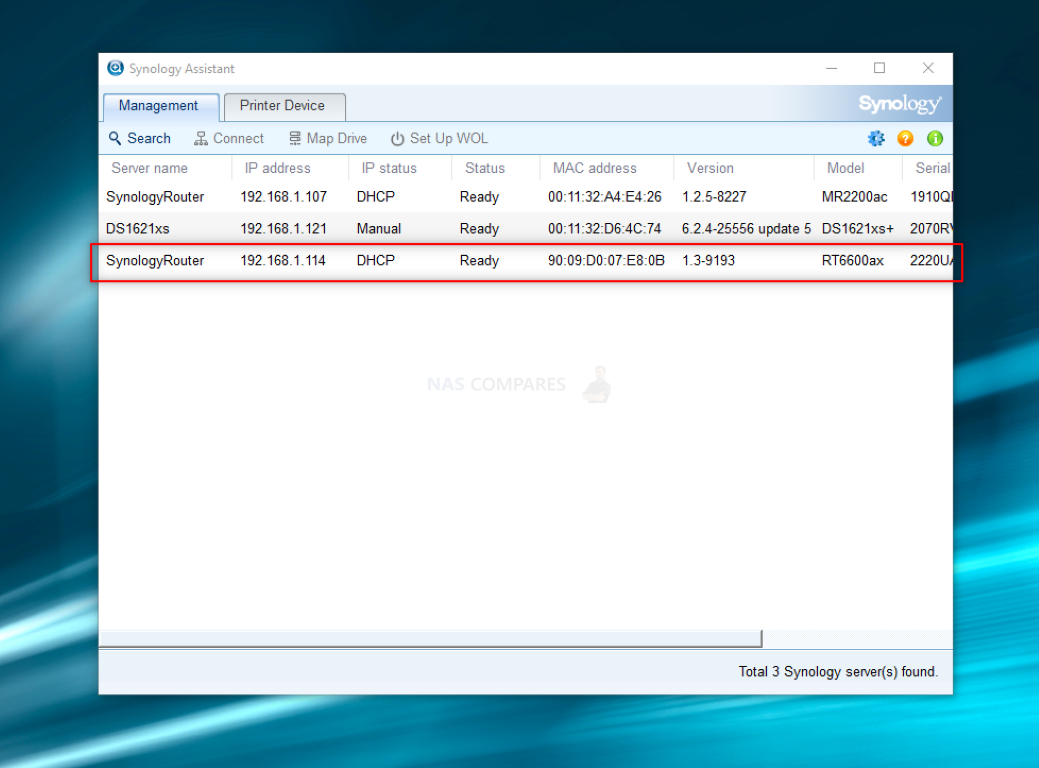The height and width of the screenshot is (768, 1039).
Task: Click IP address 192.168.1.107
Action: [284, 197]
